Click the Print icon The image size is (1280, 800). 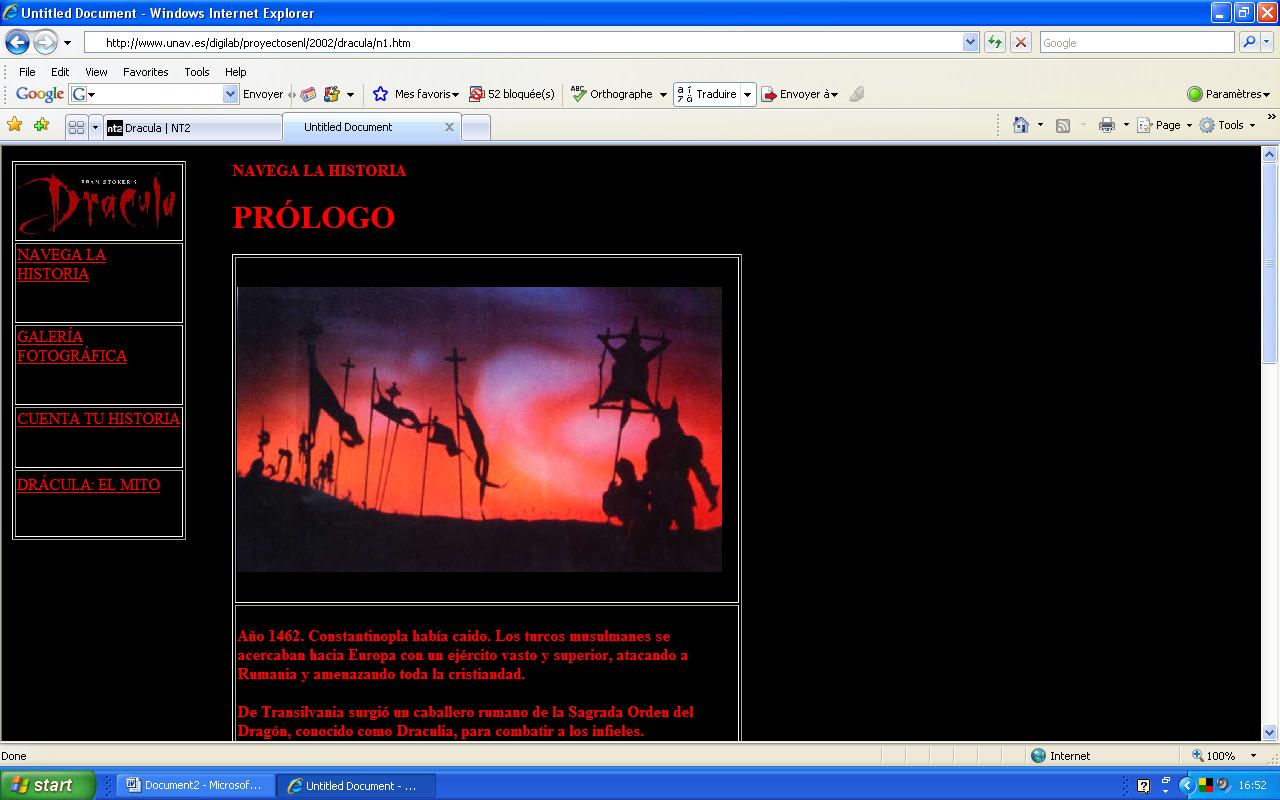click(1107, 125)
